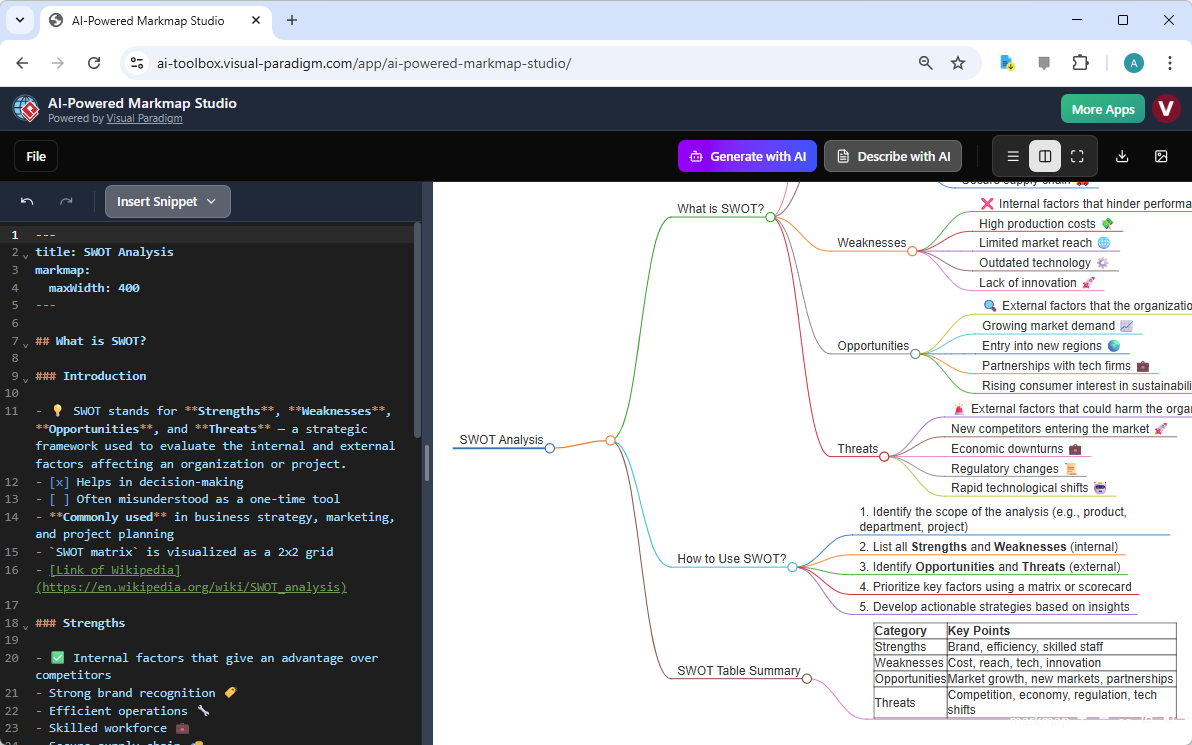Export the mind map as an image

point(1162,156)
